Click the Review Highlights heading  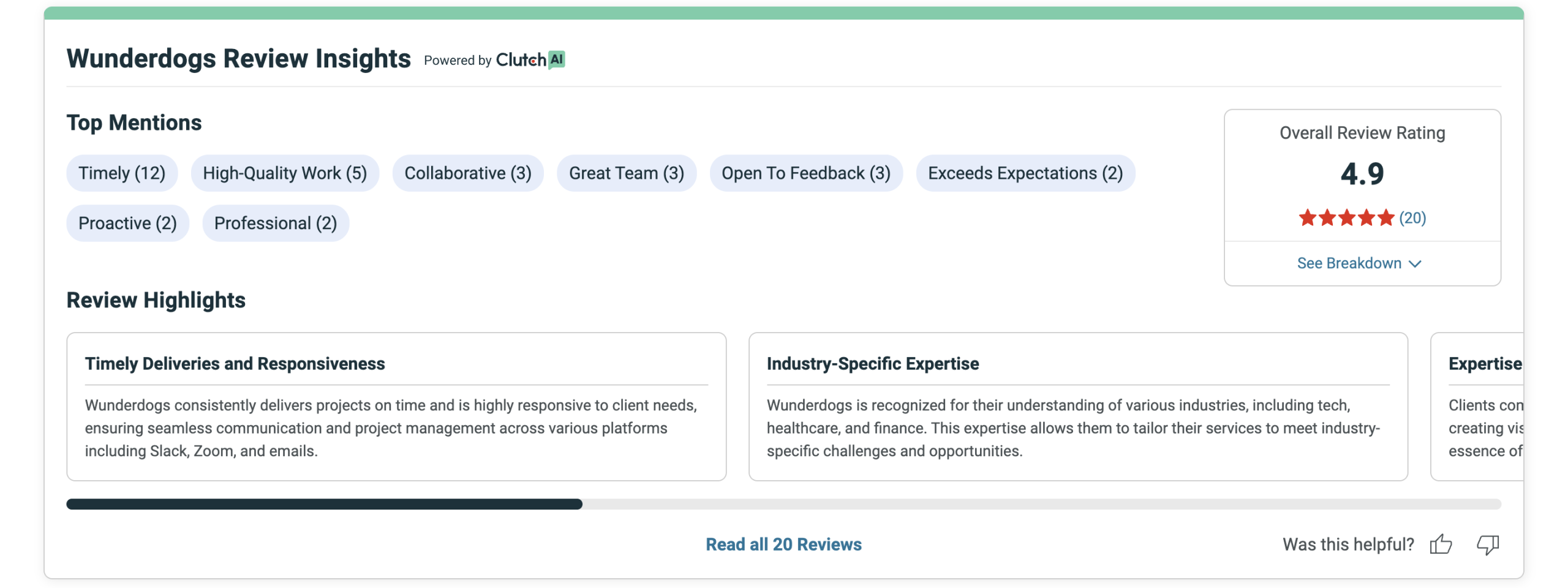pyautogui.click(x=156, y=300)
